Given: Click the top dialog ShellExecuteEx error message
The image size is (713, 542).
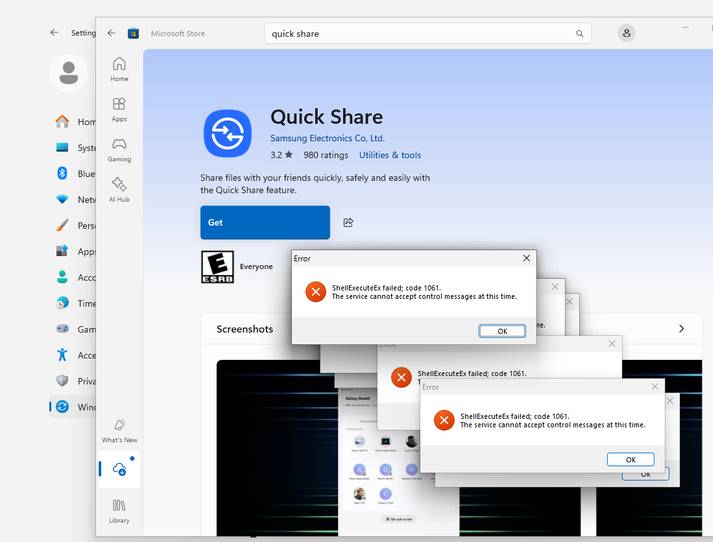Looking at the screenshot, I should [x=424, y=292].
